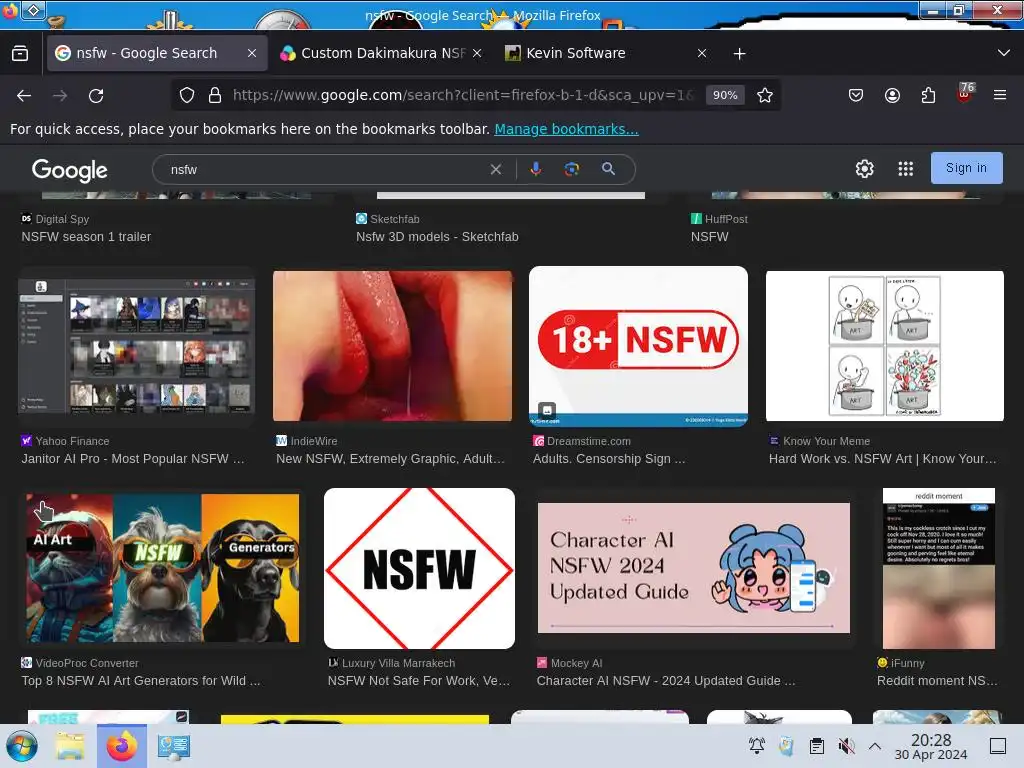Open the tracking protection shield icon

(187, 95)
